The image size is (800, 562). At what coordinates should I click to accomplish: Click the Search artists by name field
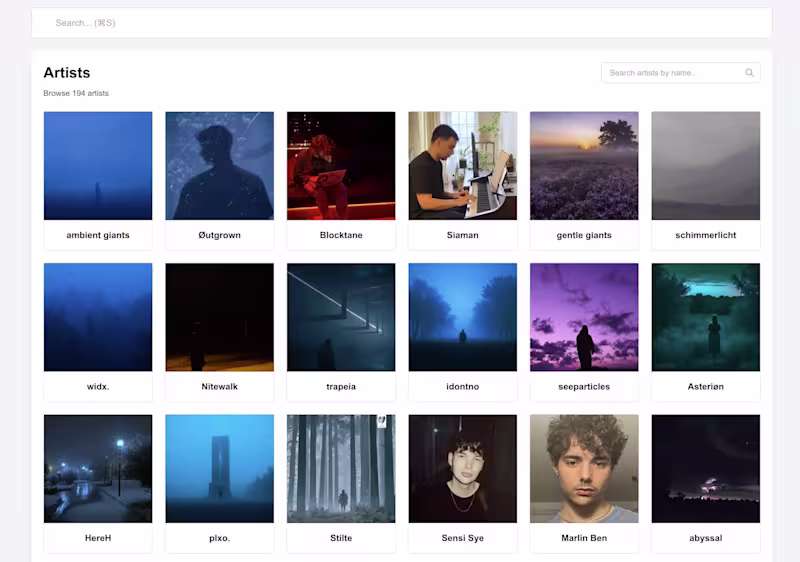pyautogui.click(x=681, y=73)
